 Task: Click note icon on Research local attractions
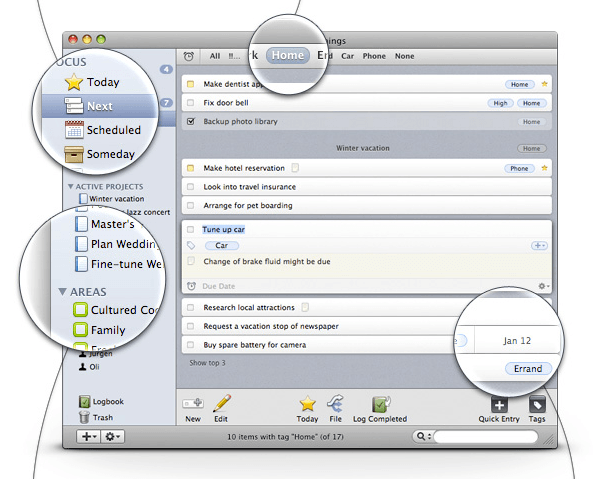click(305, 307)
